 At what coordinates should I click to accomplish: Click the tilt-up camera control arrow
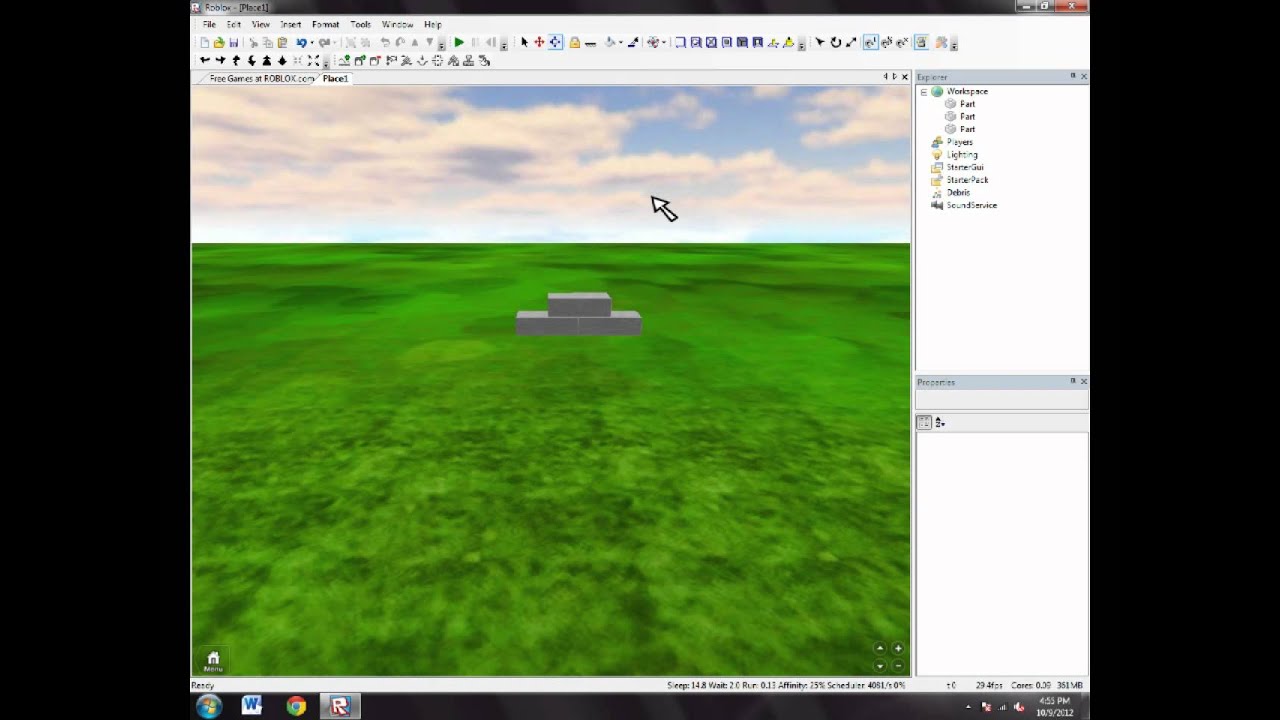click(880, 648)
